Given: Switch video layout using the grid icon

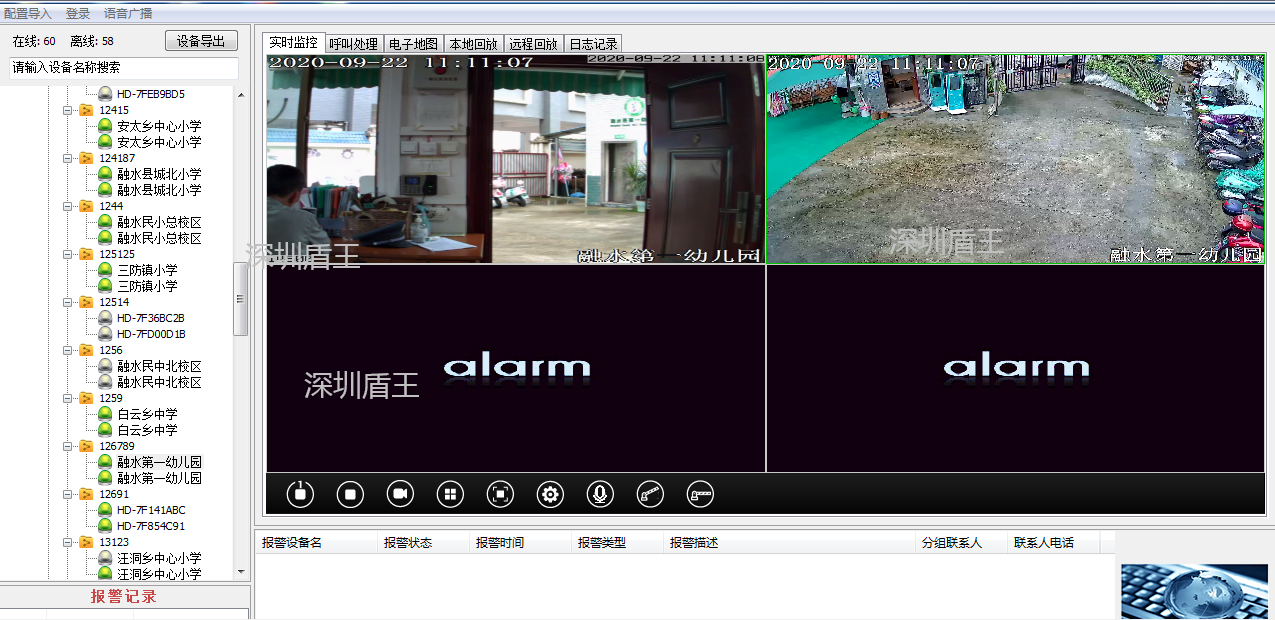Looking at the screenshot, I should coord(449,493).
